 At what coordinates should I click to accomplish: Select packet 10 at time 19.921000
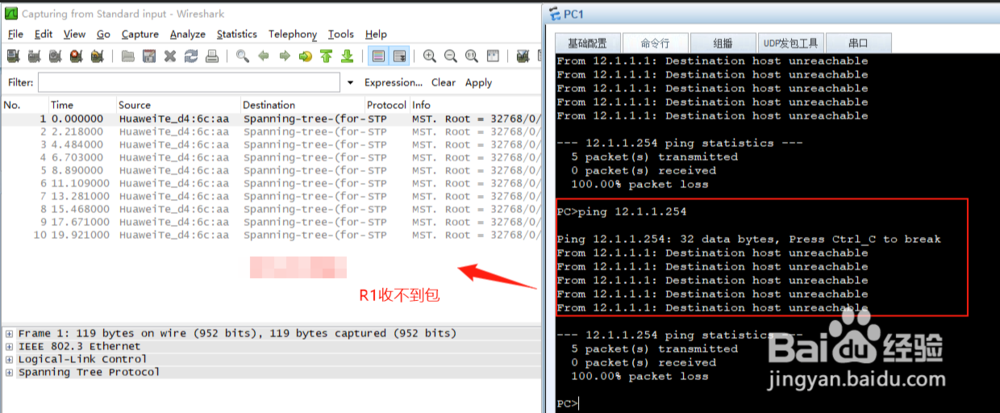(271, 235)
